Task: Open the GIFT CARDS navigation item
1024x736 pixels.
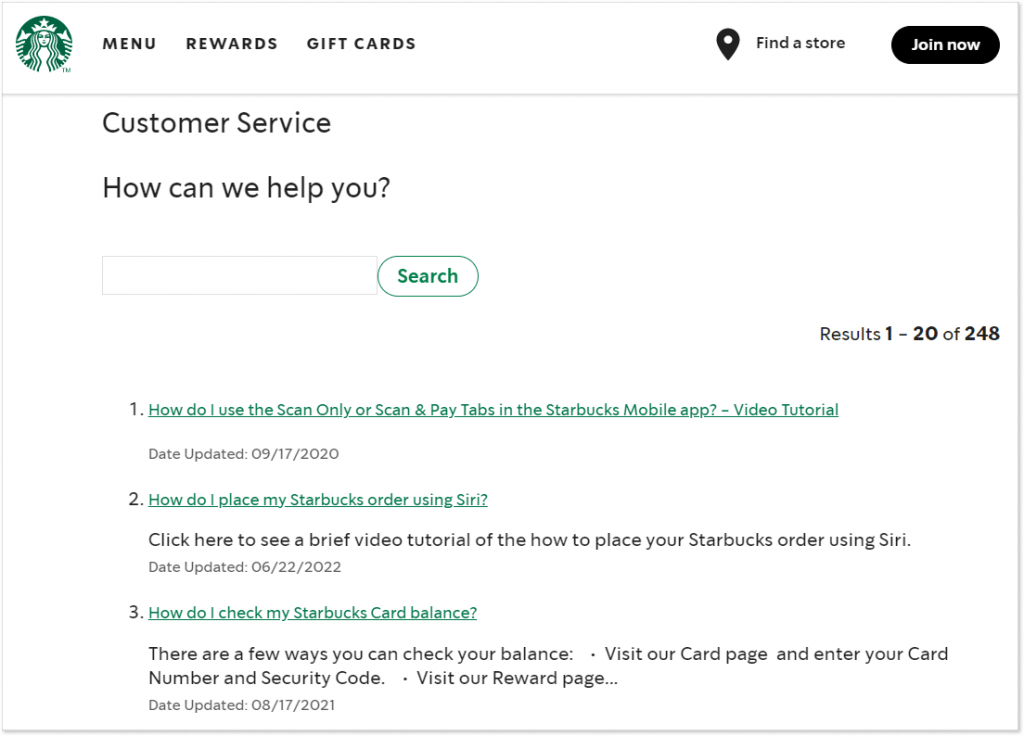Action: coord(361,44)
